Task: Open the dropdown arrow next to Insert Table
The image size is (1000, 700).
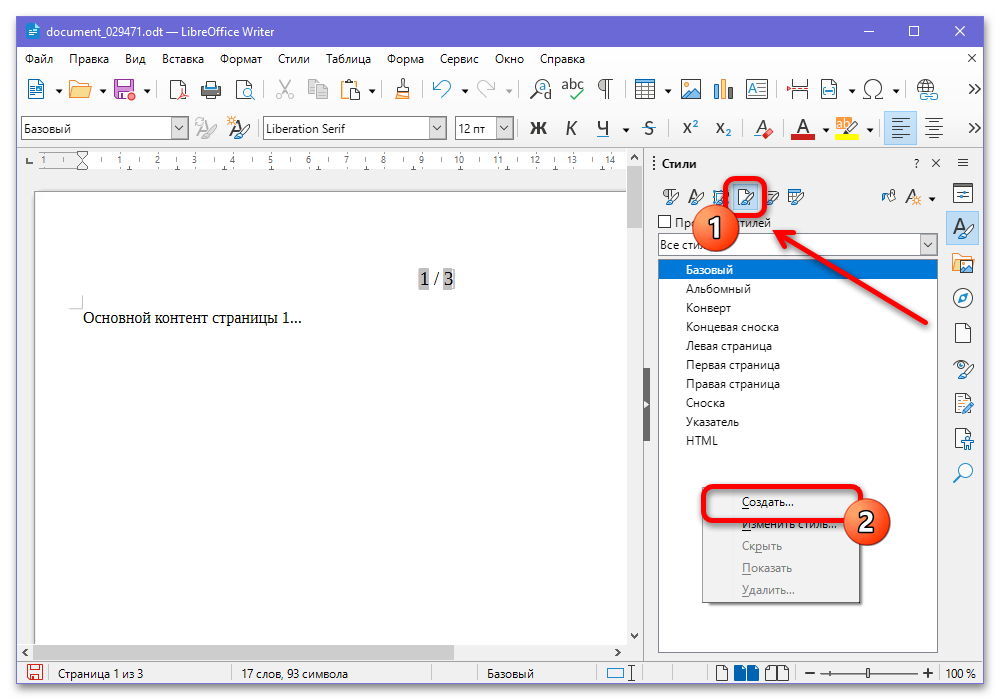Action: pyautogui.click(x=668, y=91)
